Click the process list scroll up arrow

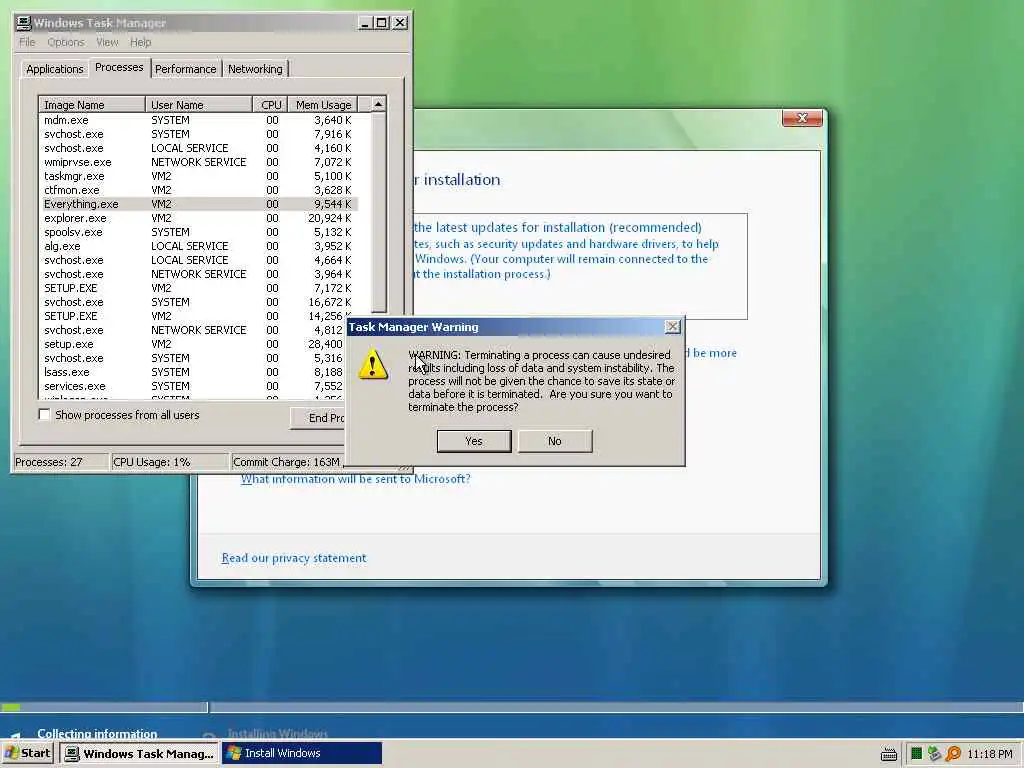click(x=378, y=104)
